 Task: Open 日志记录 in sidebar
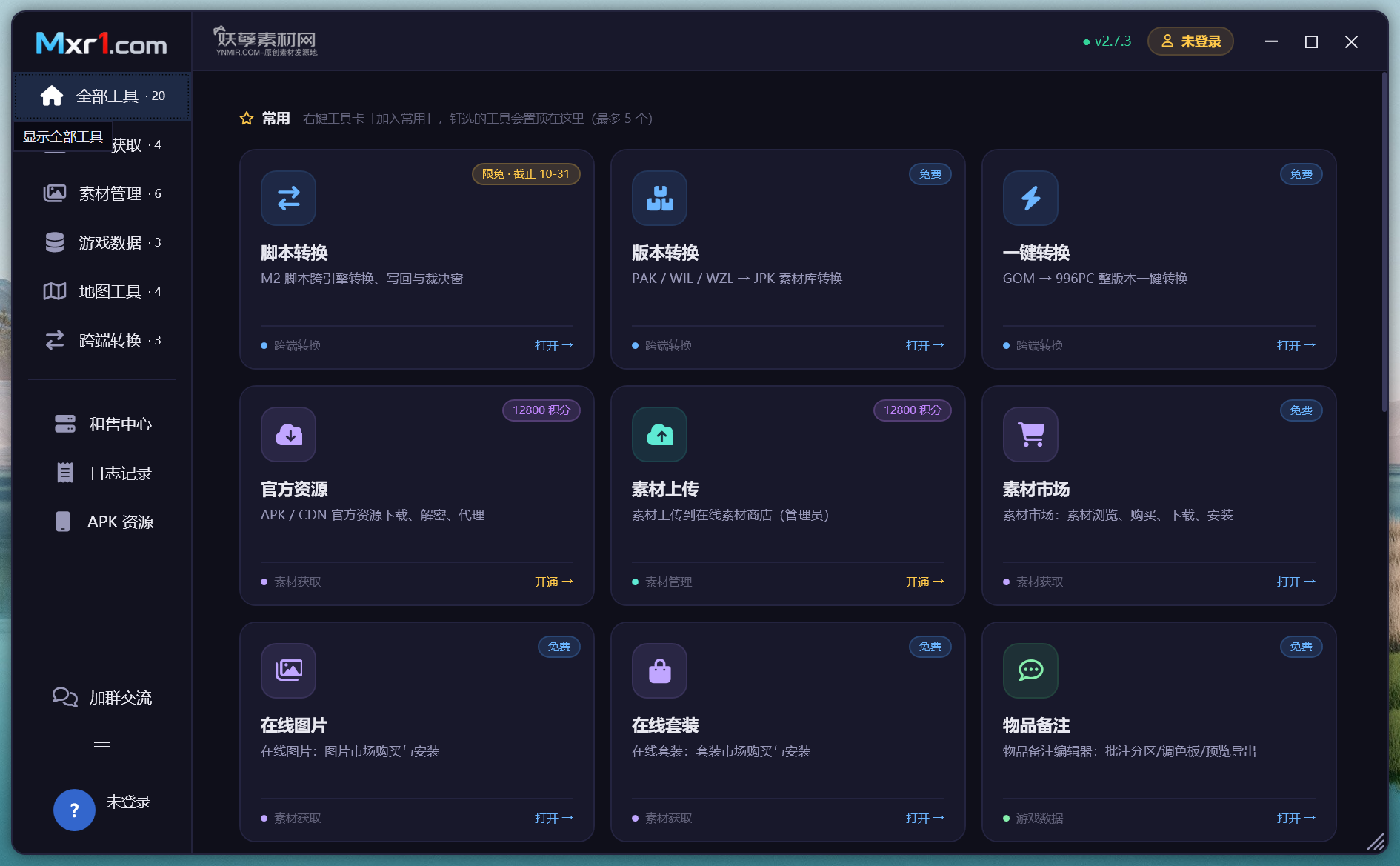tap(102, 473)
